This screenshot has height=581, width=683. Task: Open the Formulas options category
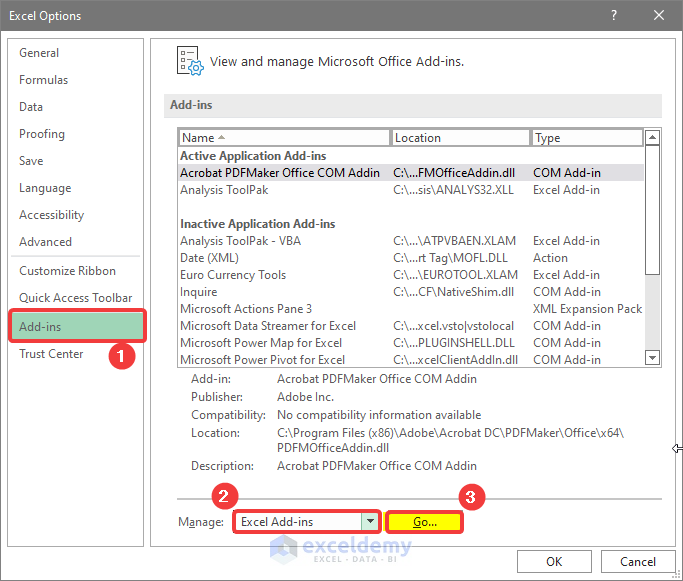(x=44, y=80)
